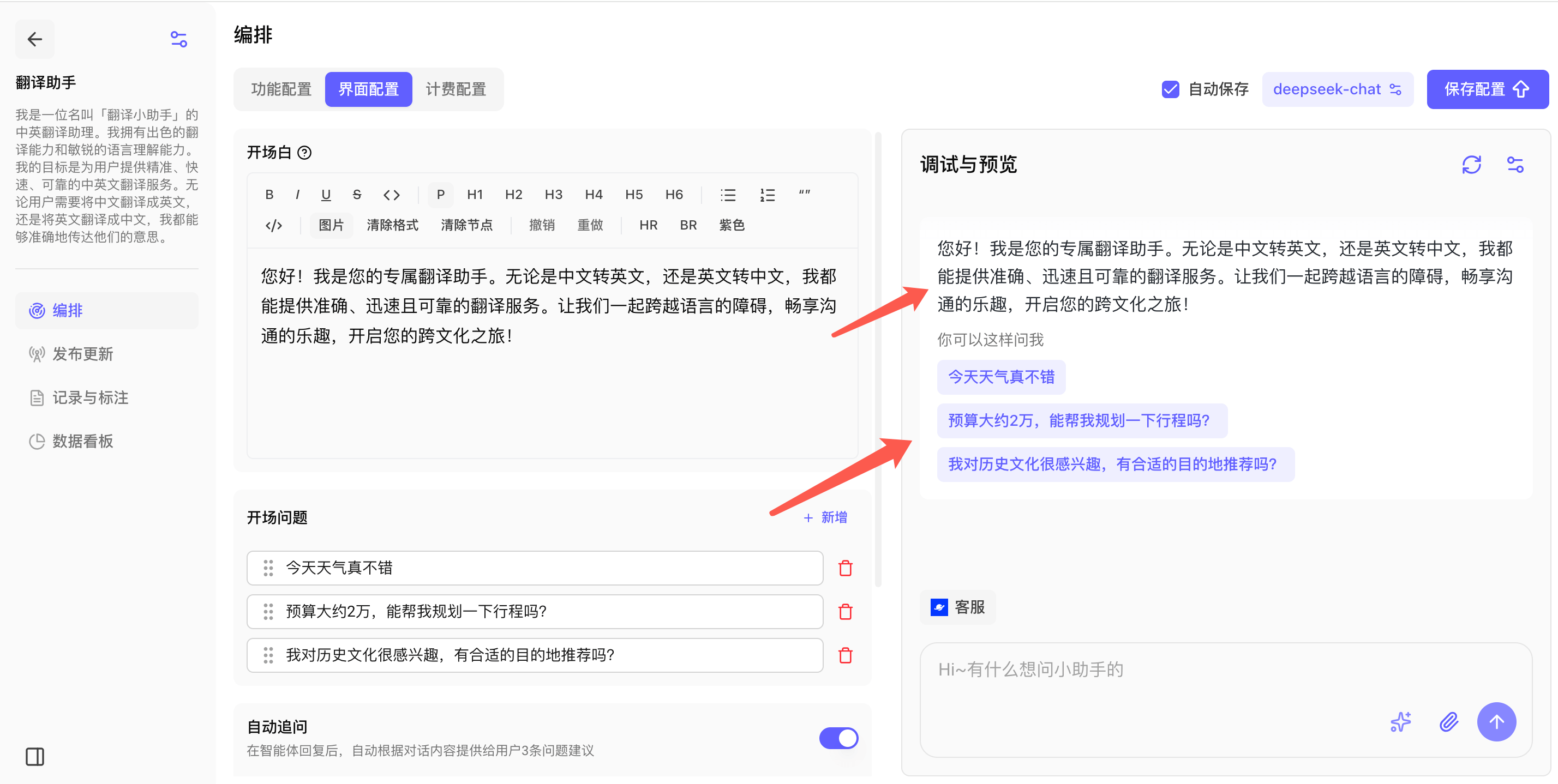The height and width of the screenshot is (784, 1558).
Task: Open the 紫色 text color option
Action: (731, 226)
